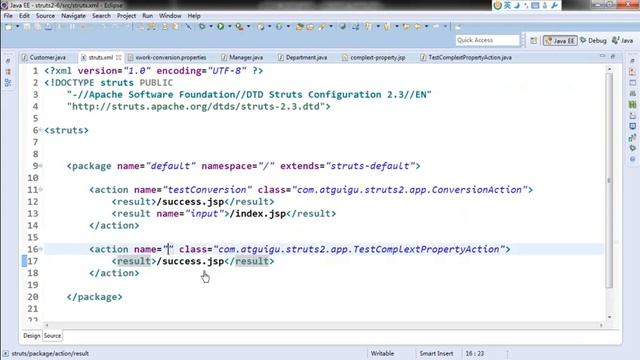Click the Run External Tools icon
Screen dimensions: 640x360
coord(240,27)
